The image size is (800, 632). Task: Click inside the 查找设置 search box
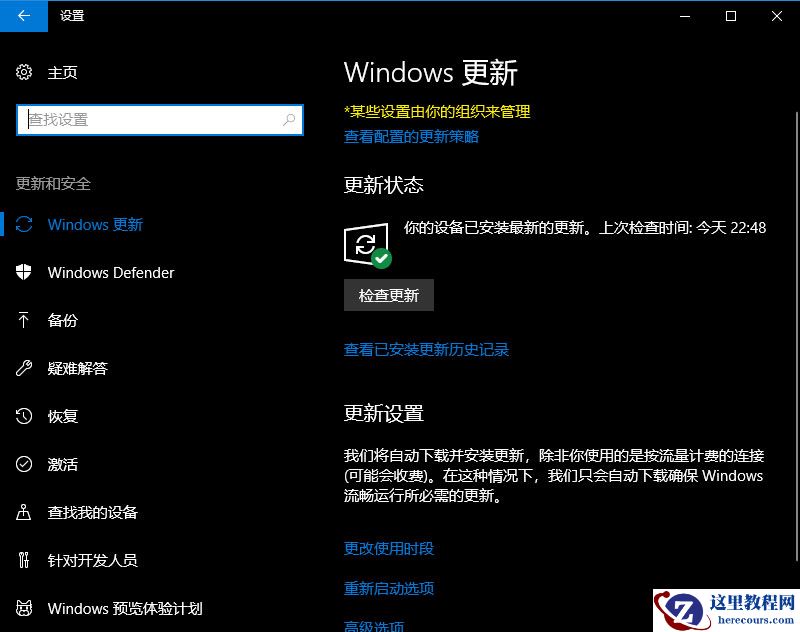tap(160, 120)
